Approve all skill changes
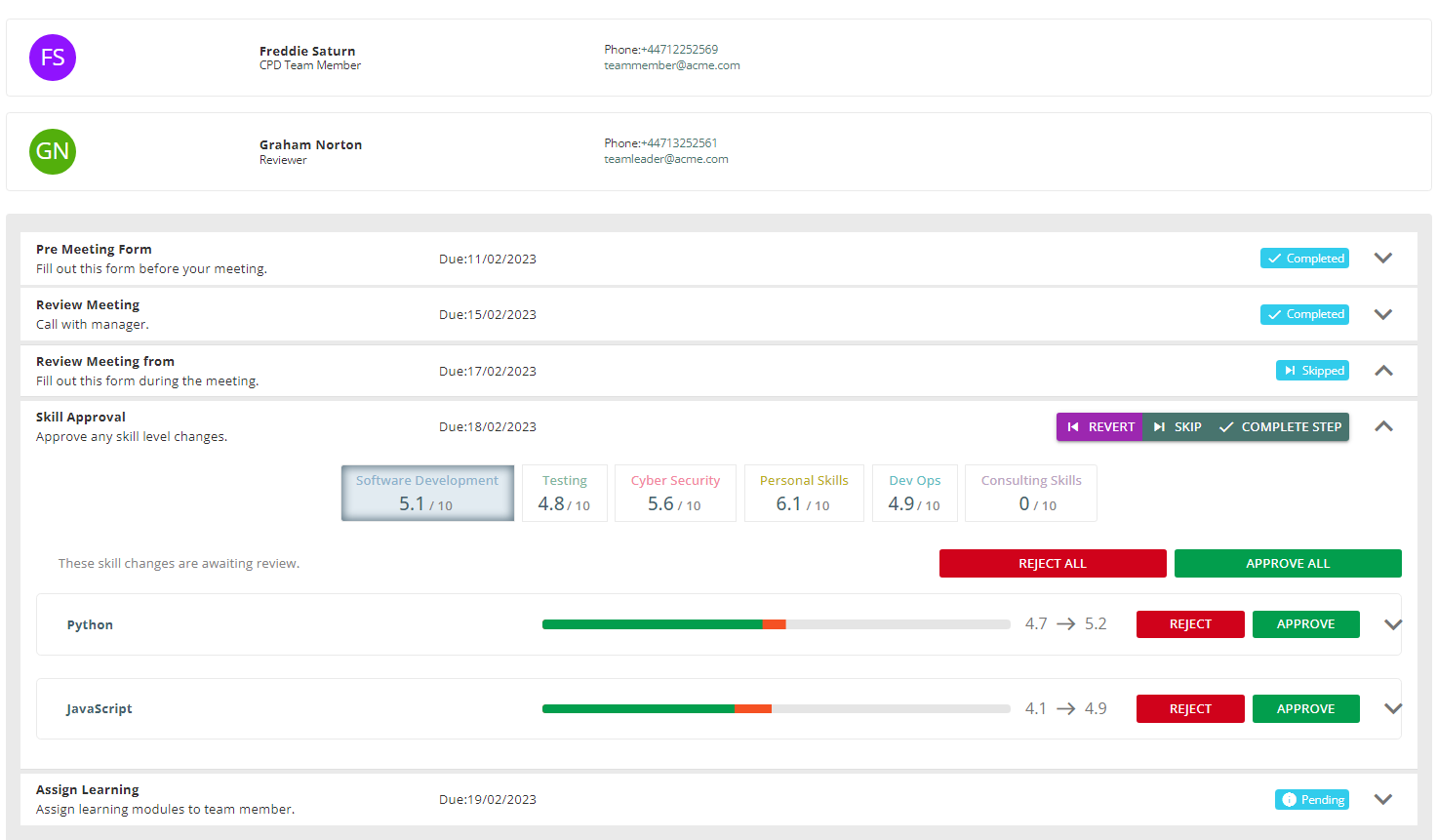Screen dimensions: 1437x840 tap(1287, 564)
